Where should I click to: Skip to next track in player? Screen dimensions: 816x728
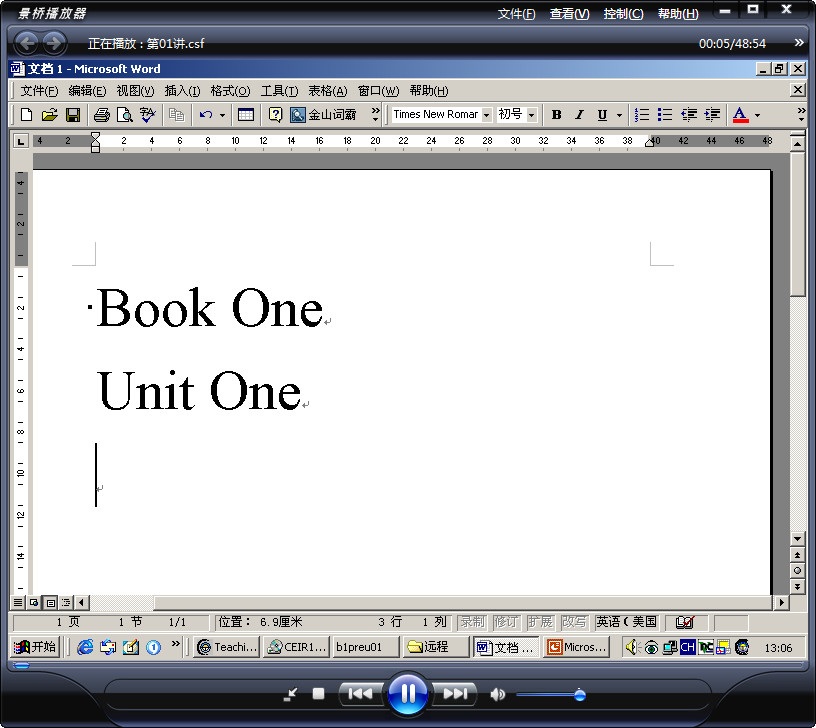click(454, 694)
